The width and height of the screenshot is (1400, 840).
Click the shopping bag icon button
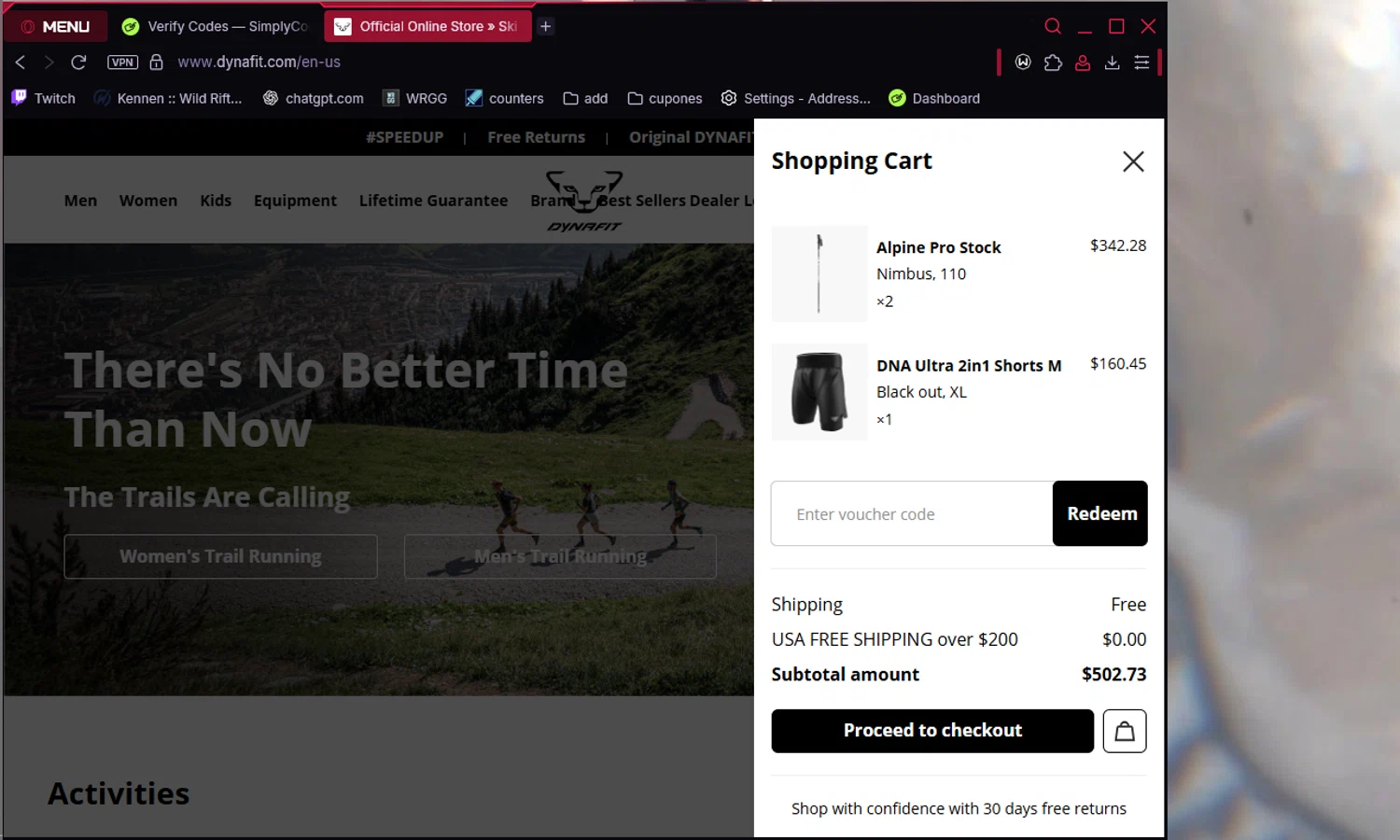(1125, 731)
